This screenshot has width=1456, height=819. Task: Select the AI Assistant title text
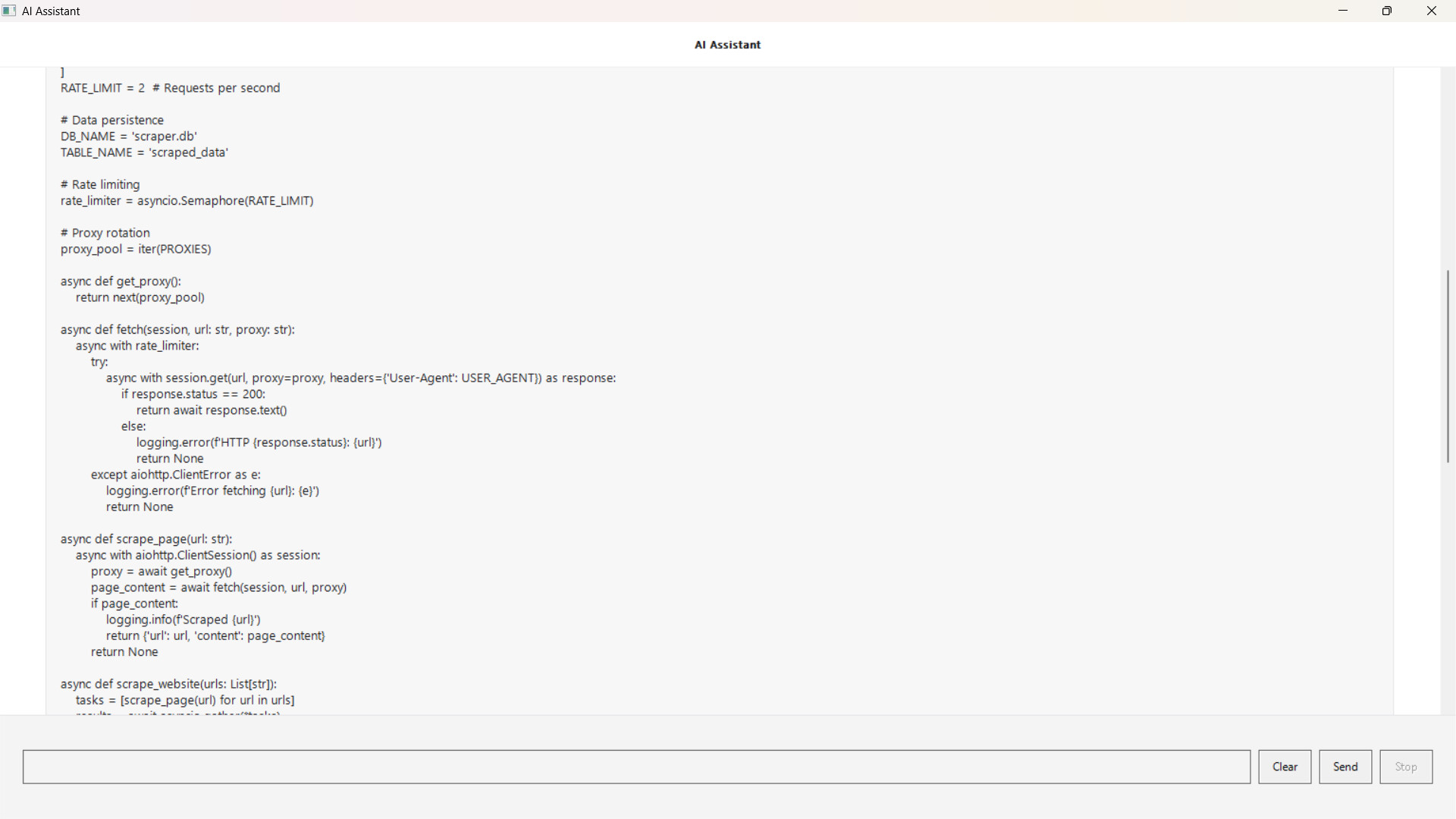pyautogui.click(x=726, y=45)
